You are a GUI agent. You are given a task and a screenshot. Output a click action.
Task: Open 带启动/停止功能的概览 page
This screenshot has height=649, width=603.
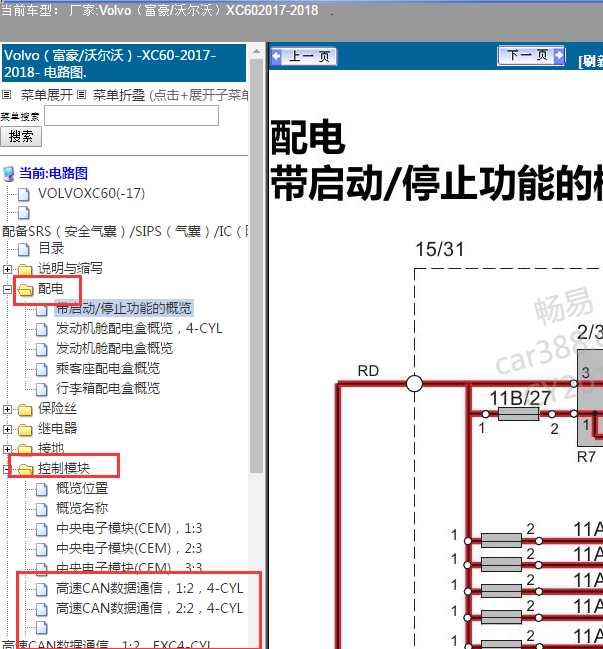click(x=124, y=308)
